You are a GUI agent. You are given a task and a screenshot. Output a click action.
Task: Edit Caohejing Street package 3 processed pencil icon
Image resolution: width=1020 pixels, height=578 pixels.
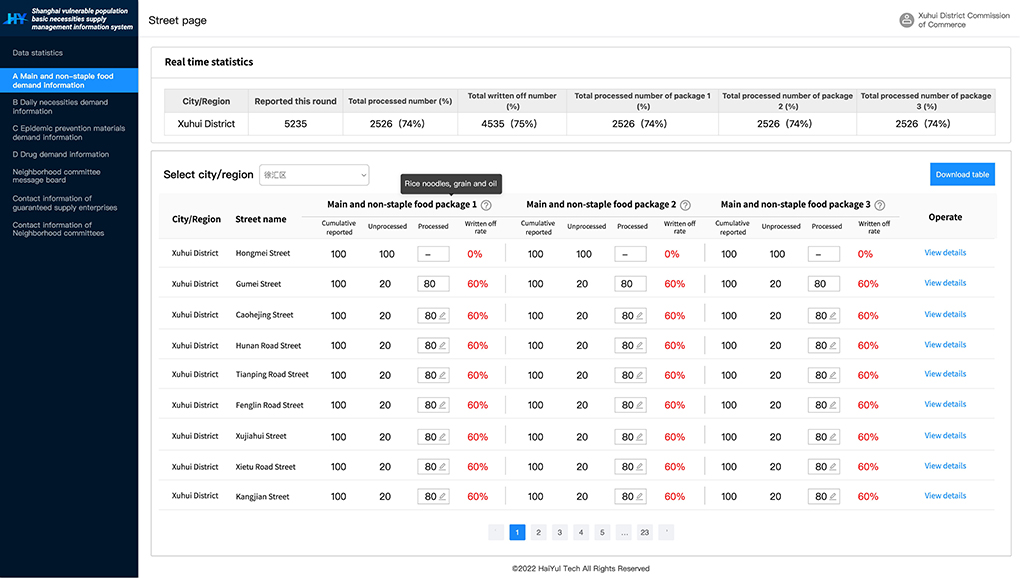pos(833,316)
